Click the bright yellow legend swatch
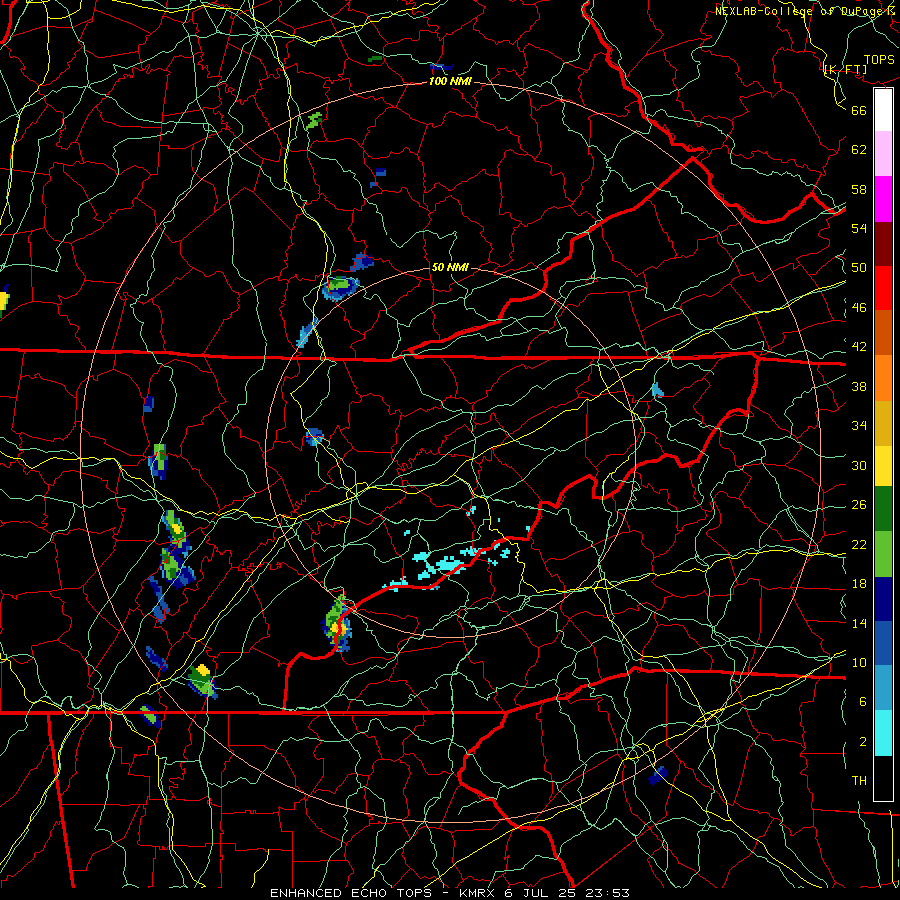The width and height of the screenshot is (900, 900). (883, 466)
